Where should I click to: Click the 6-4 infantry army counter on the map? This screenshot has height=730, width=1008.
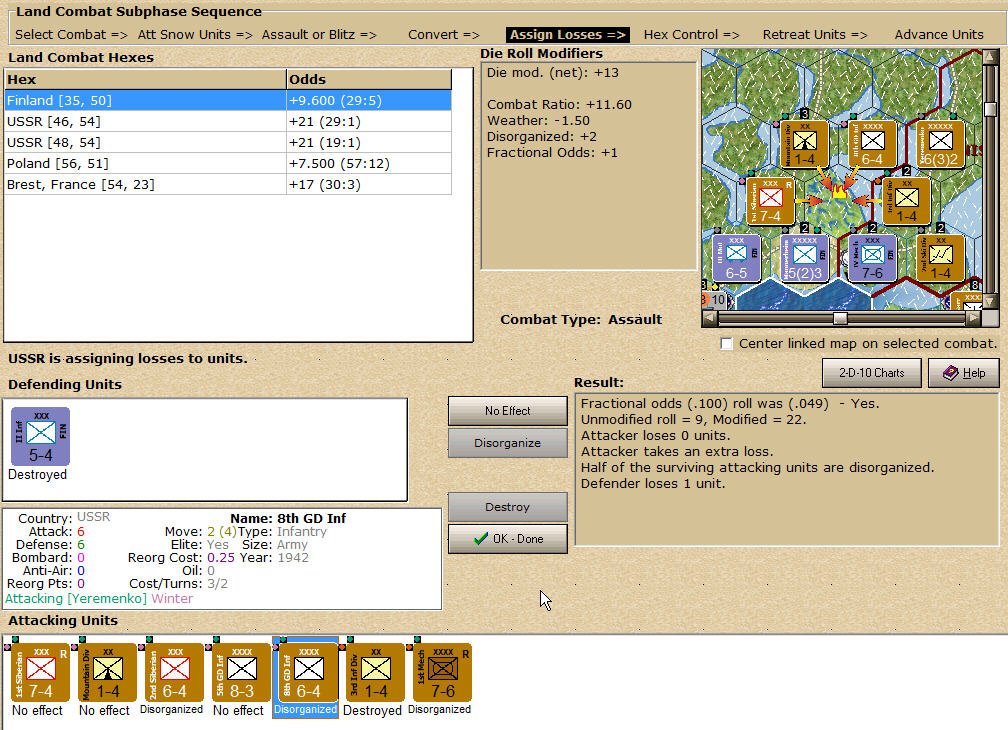coord(872,143)
